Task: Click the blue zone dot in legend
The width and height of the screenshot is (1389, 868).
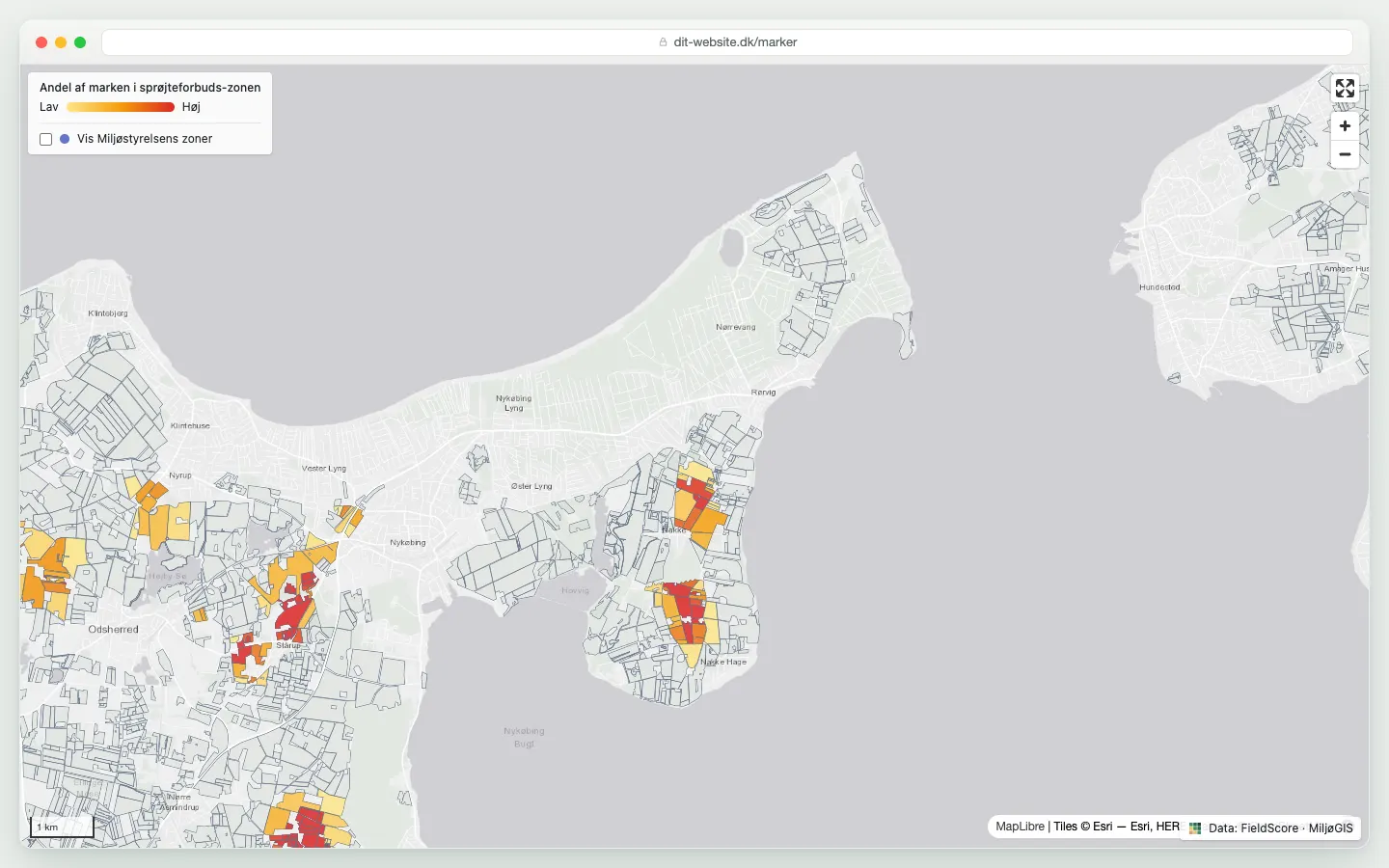Action: [65, 139]
